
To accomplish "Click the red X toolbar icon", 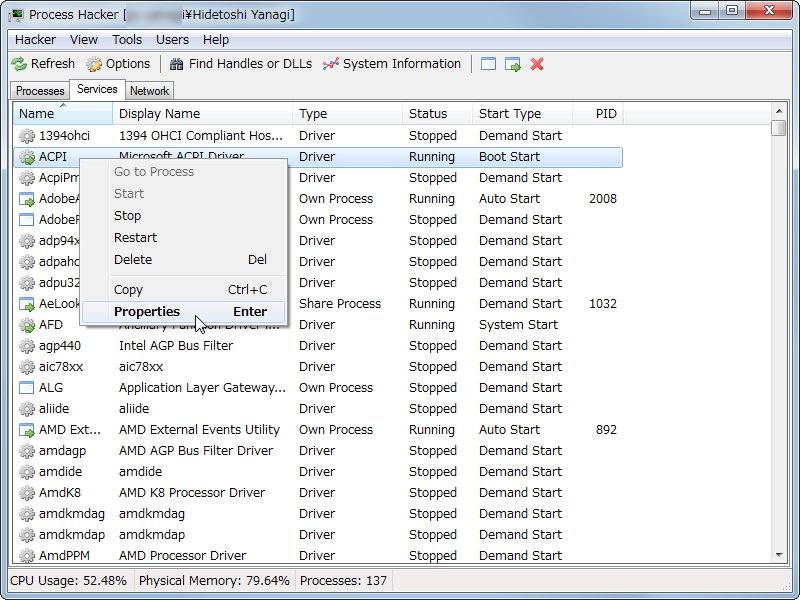I will click(537, 64).
